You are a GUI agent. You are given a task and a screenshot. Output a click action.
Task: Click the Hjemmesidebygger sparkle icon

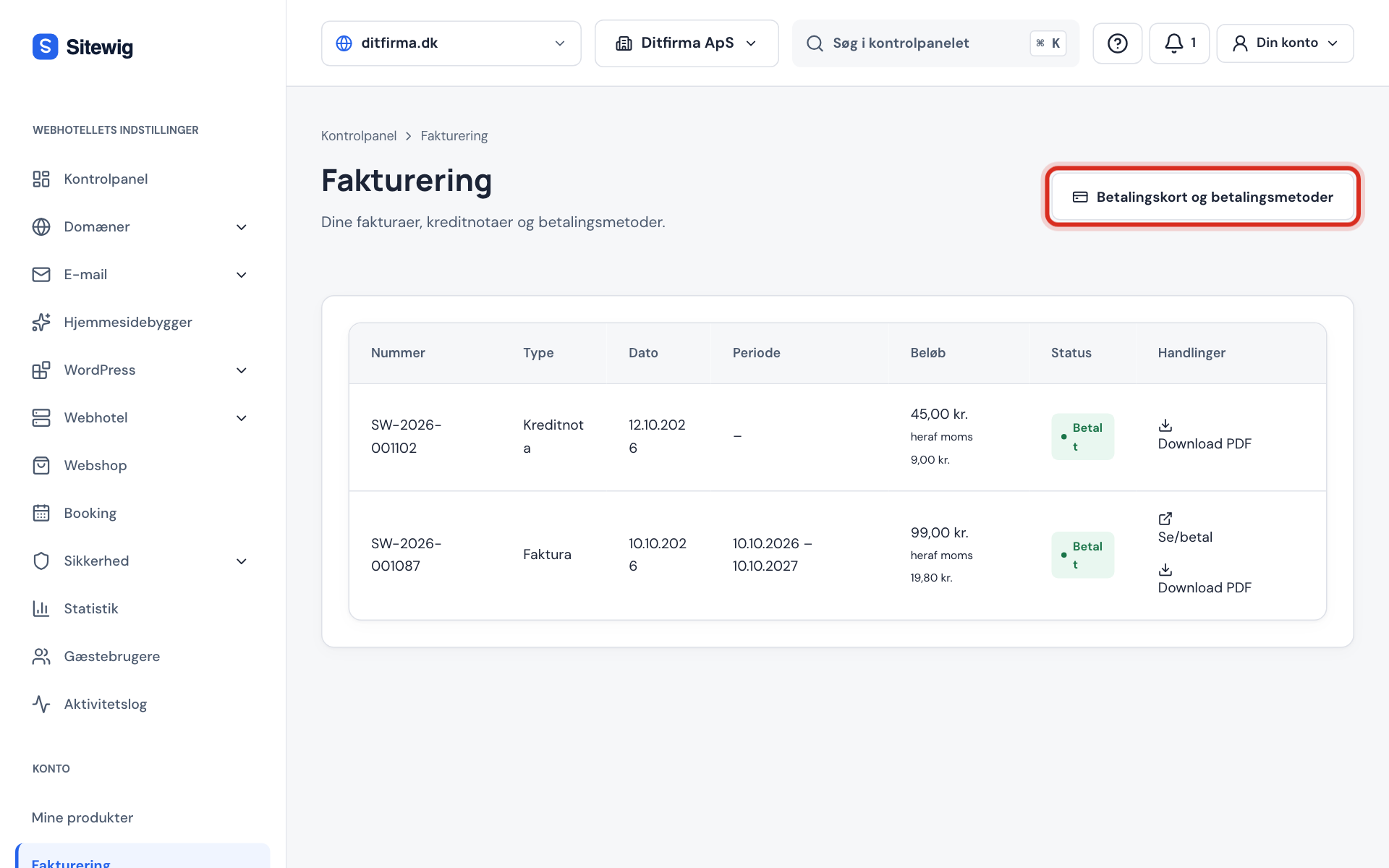click(x=41, y=323)
